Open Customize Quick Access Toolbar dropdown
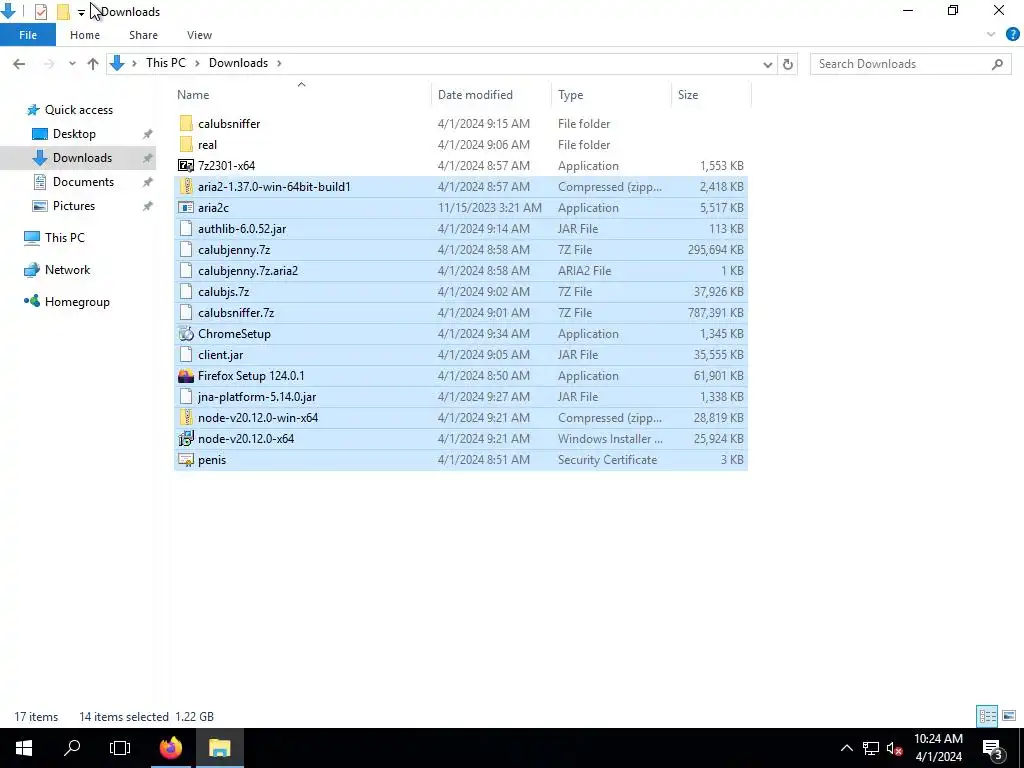 [x=81, y=12]
